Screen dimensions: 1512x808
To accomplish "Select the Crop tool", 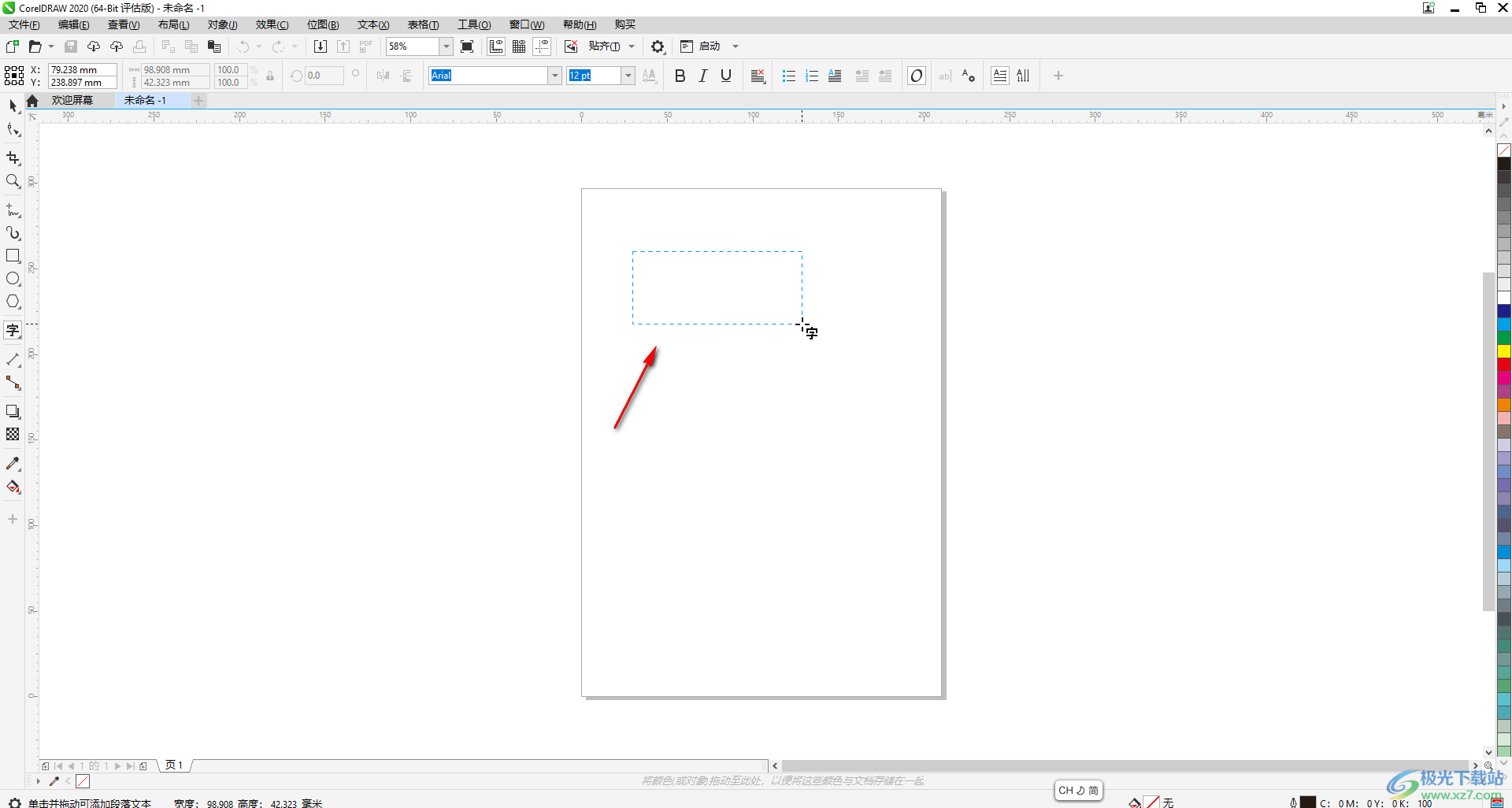I will (13, 158).
